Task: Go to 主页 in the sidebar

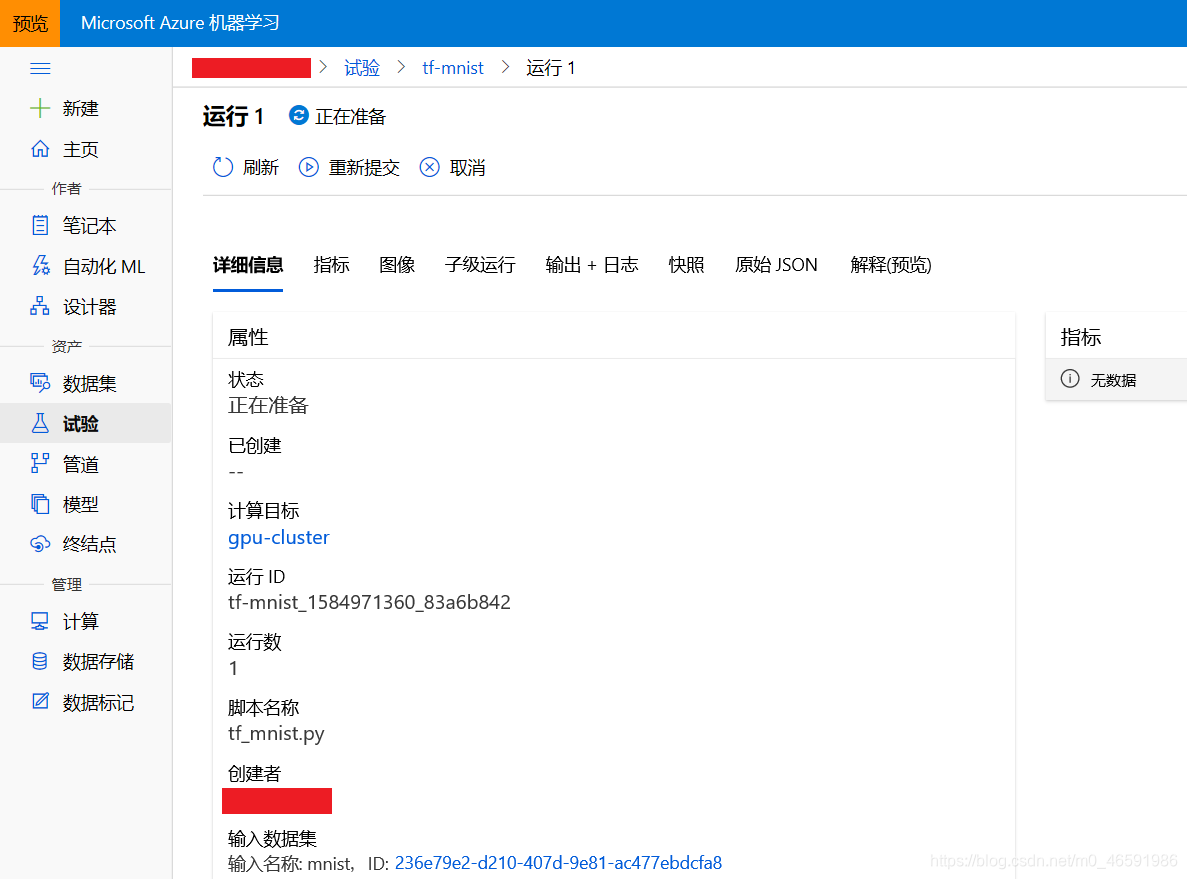Action: 80,149
